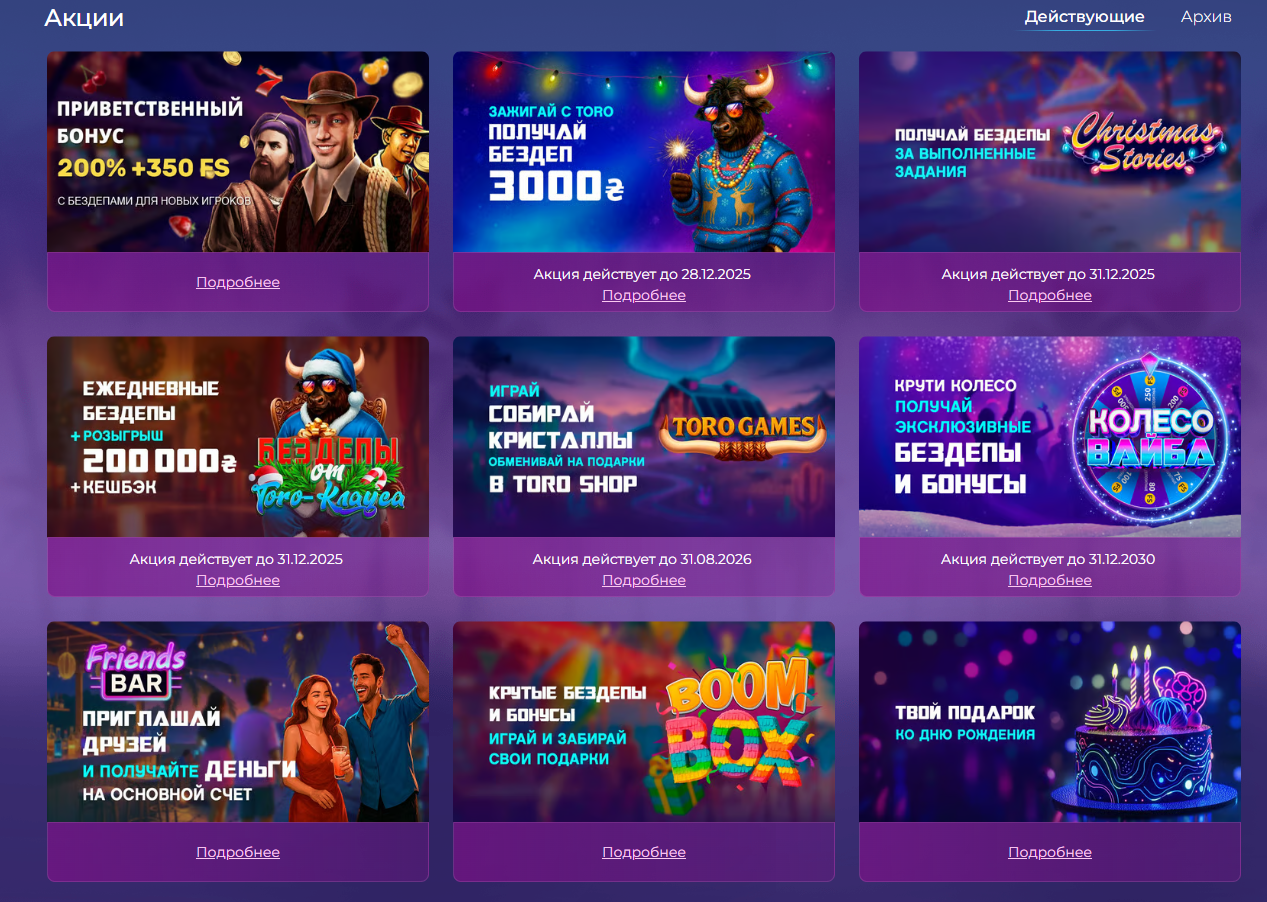Screen dimensions: 1267x902
Task: Click Подробнее under the Ежедневные бездепы promo
Action: [x=238, y=580]
